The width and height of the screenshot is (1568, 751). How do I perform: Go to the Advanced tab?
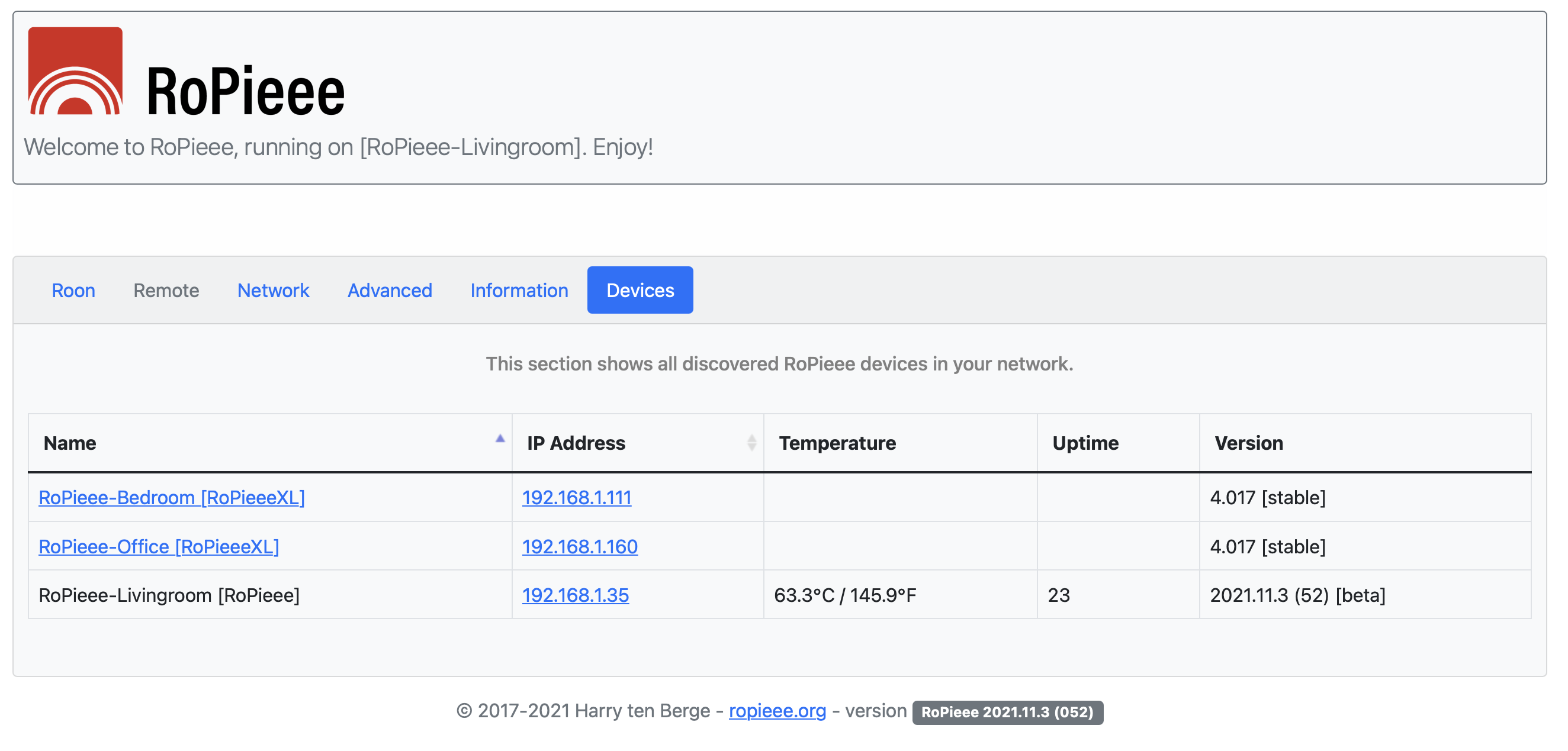pyautogui.click(x=390, y=291)
